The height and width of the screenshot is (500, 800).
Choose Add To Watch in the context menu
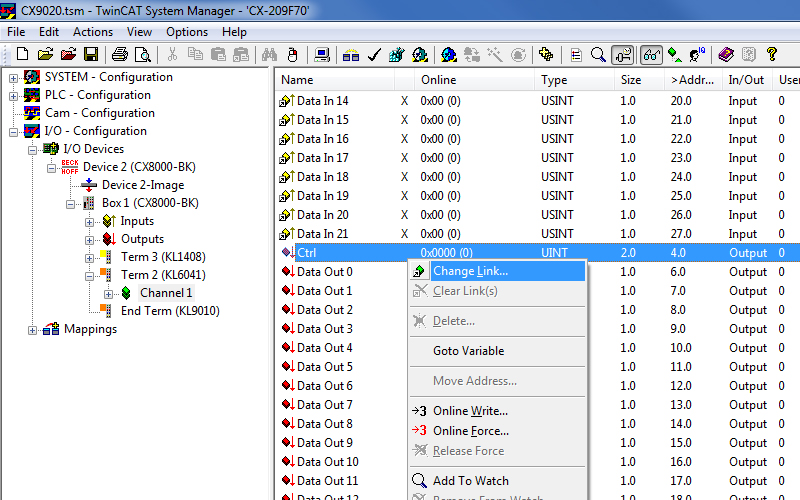coord(497,481)
